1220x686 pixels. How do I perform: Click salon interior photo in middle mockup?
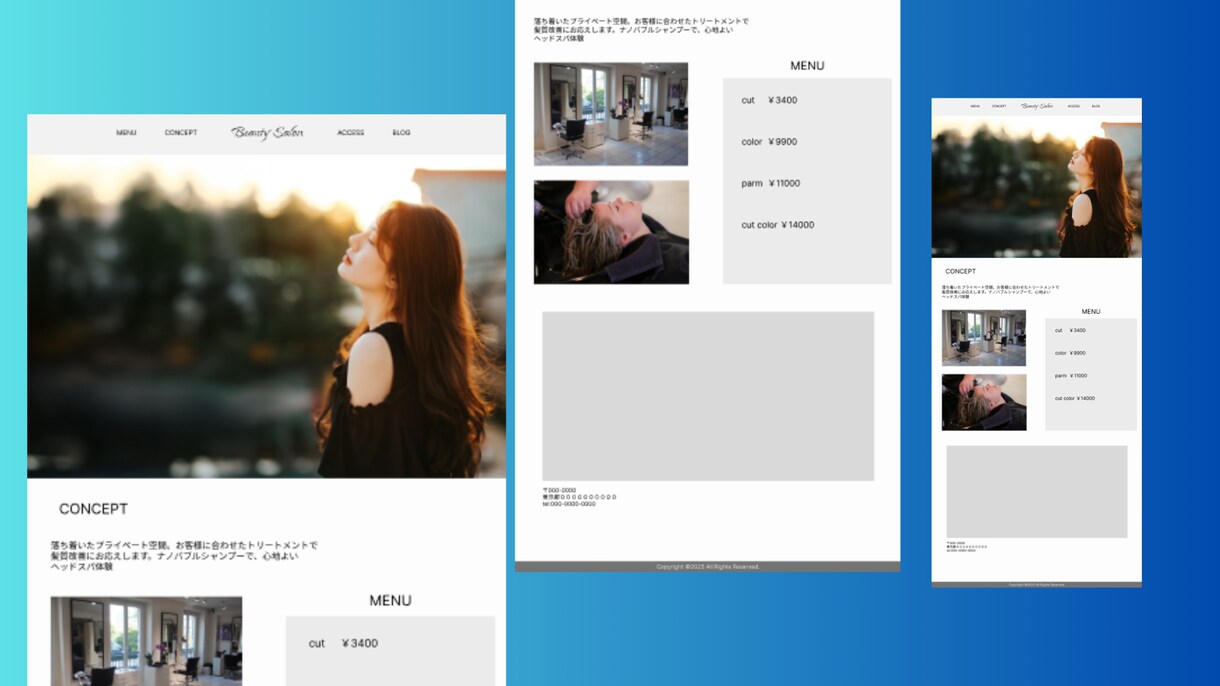(x=611, y=114)
